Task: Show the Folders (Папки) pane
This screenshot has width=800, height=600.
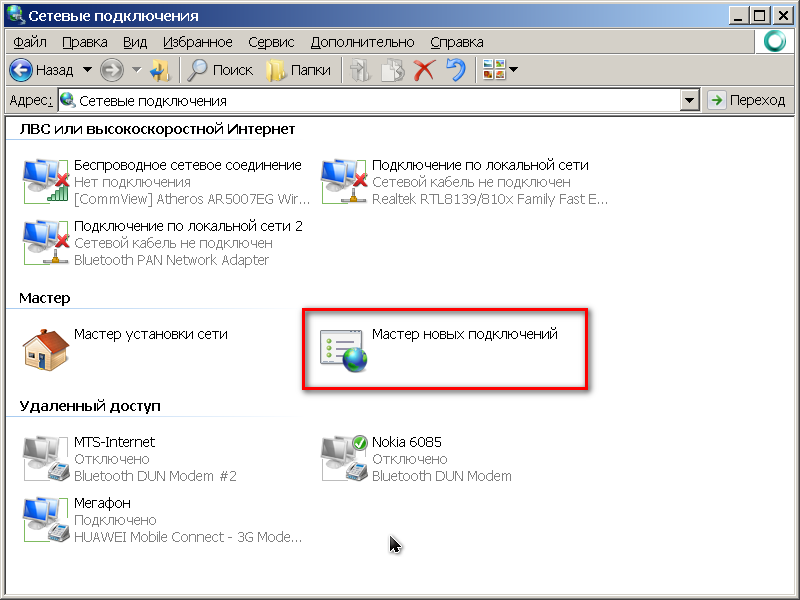Action: point(298,70)
